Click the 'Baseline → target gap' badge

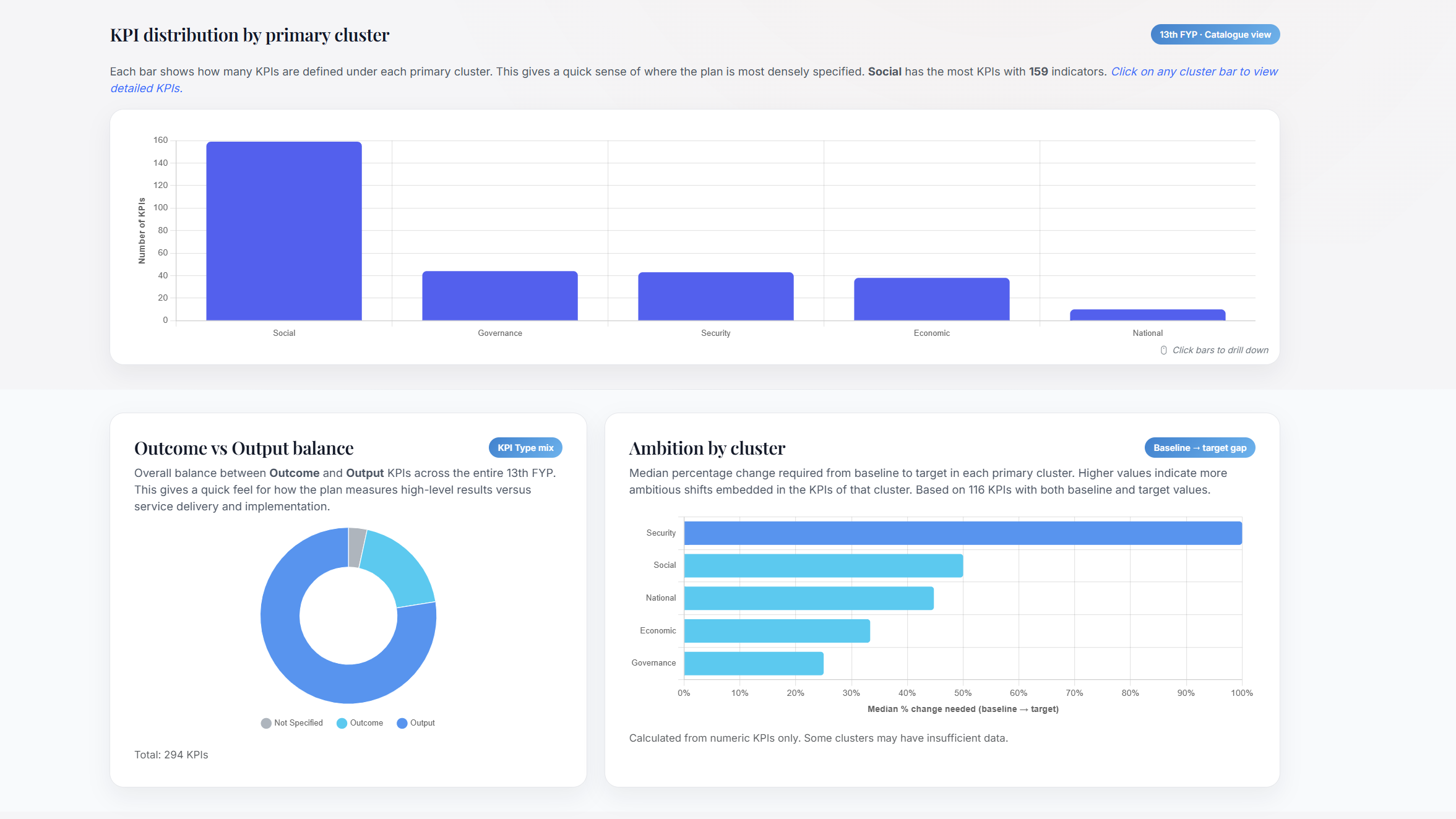pos(1199,448)
